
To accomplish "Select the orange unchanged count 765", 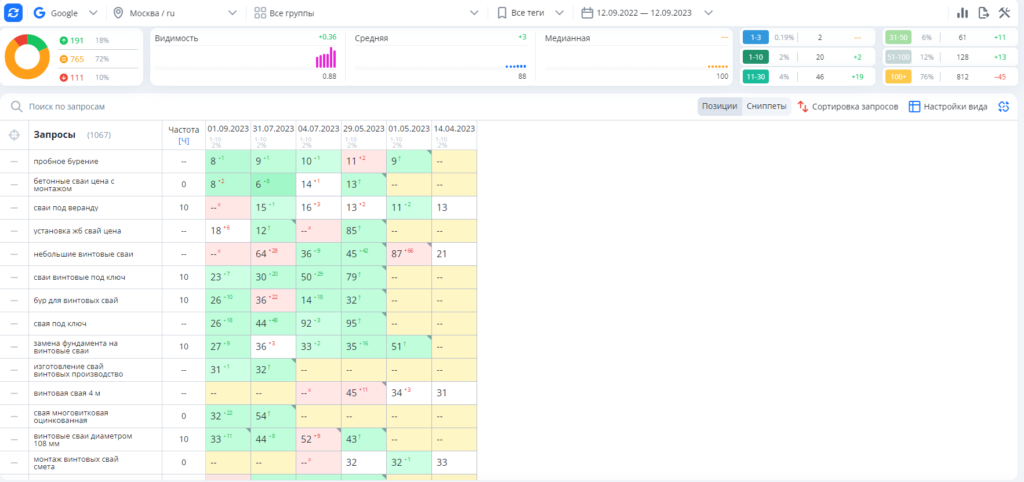I will coord(77,59).
